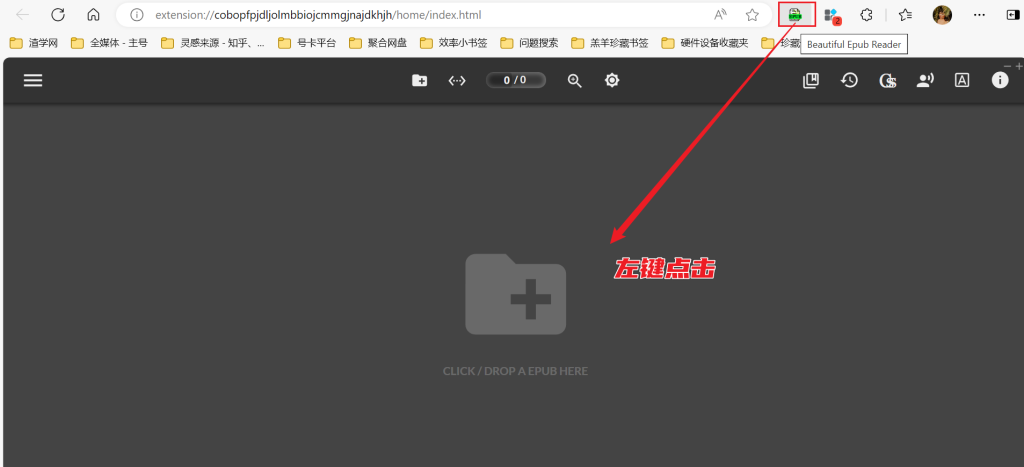Toggle the page width arrows icon
1024x467 pixels.
pyautogui.click(x=456, y=80)
